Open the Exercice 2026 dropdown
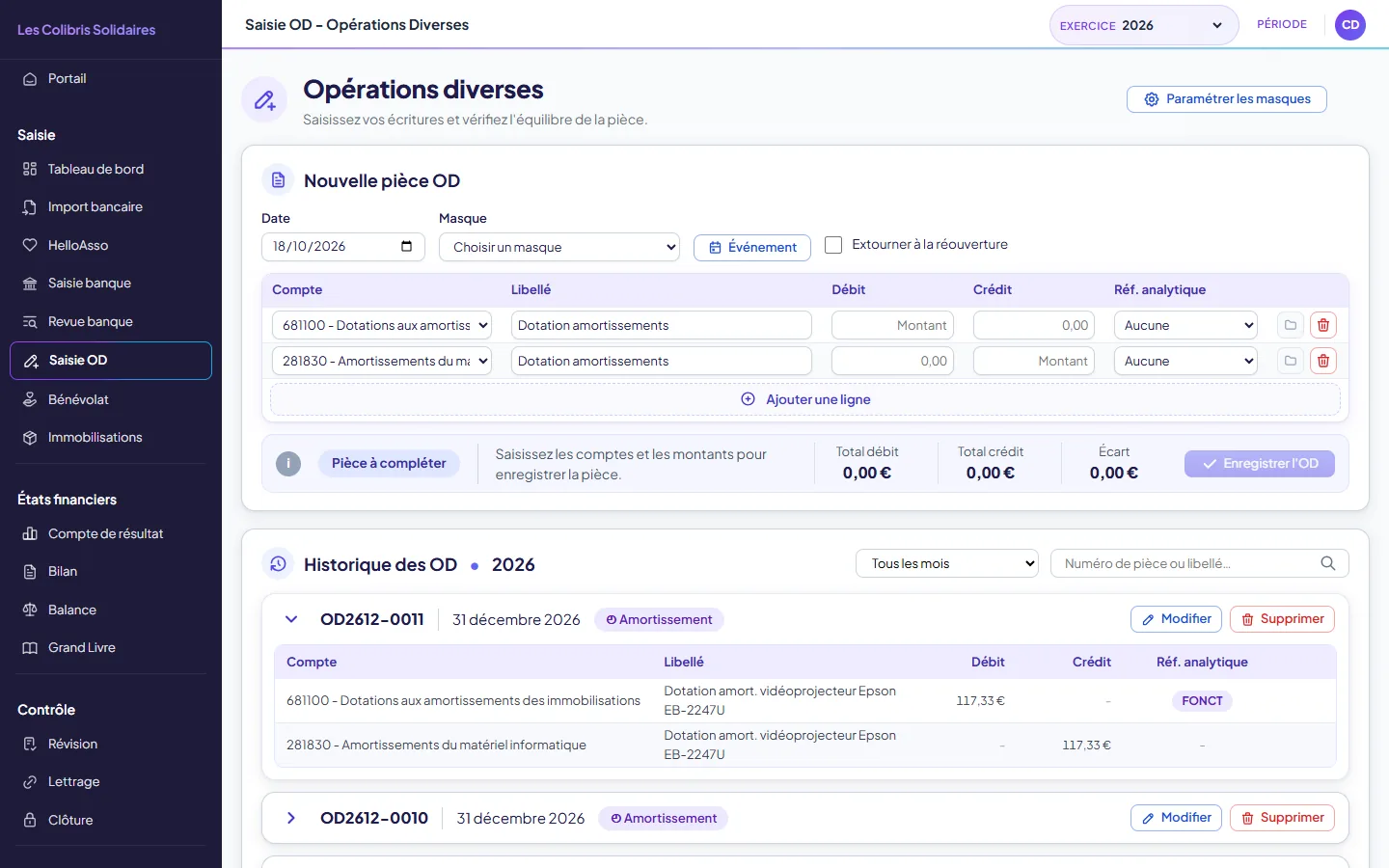Screen dimensions: 1389x868 pyautogui.click(x=1144, y=25)
